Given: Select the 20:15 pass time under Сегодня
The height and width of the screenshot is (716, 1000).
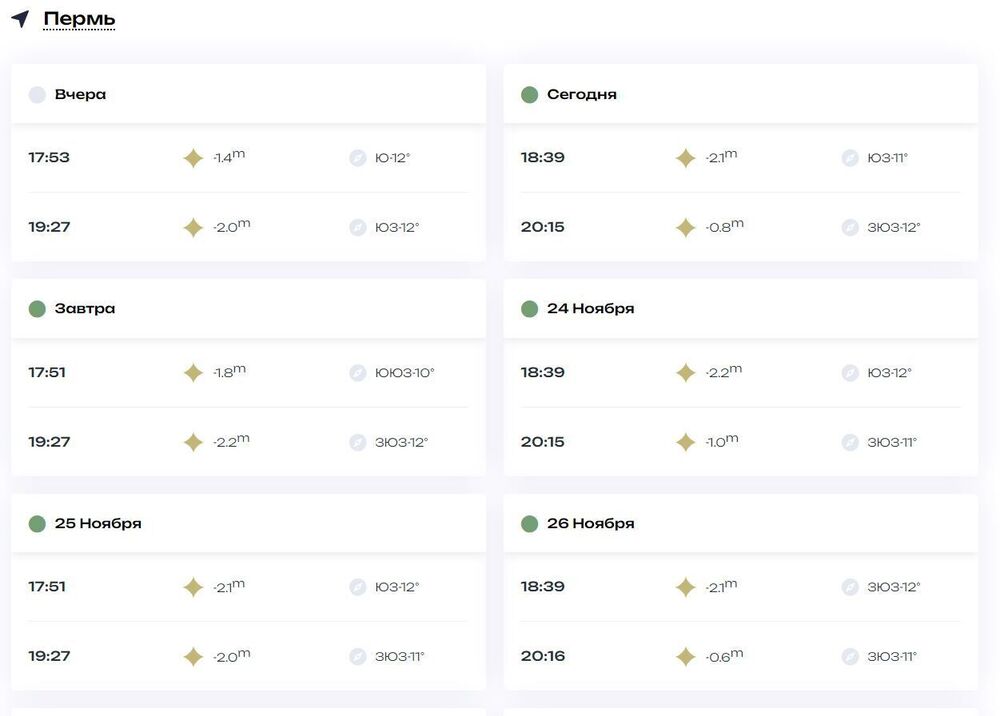Looking at the screenshot, I should point(543,227).
